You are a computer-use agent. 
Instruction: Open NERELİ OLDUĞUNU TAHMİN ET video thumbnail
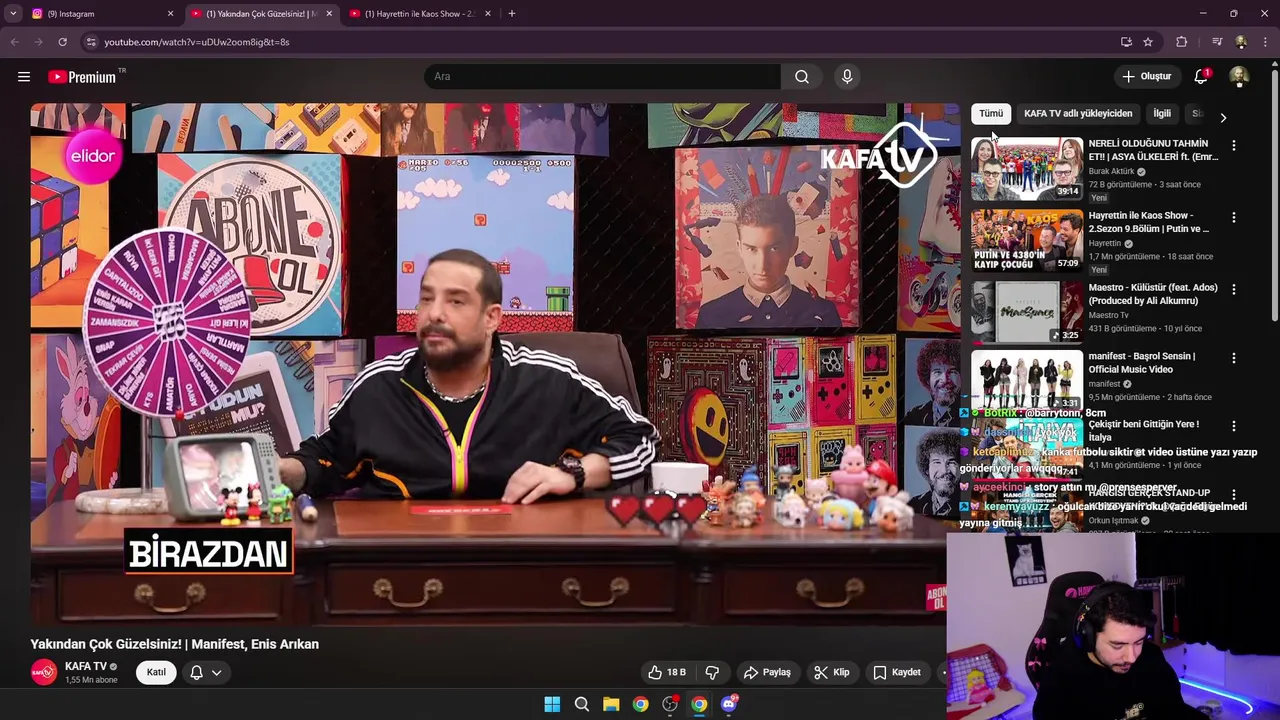[1027, 168]
